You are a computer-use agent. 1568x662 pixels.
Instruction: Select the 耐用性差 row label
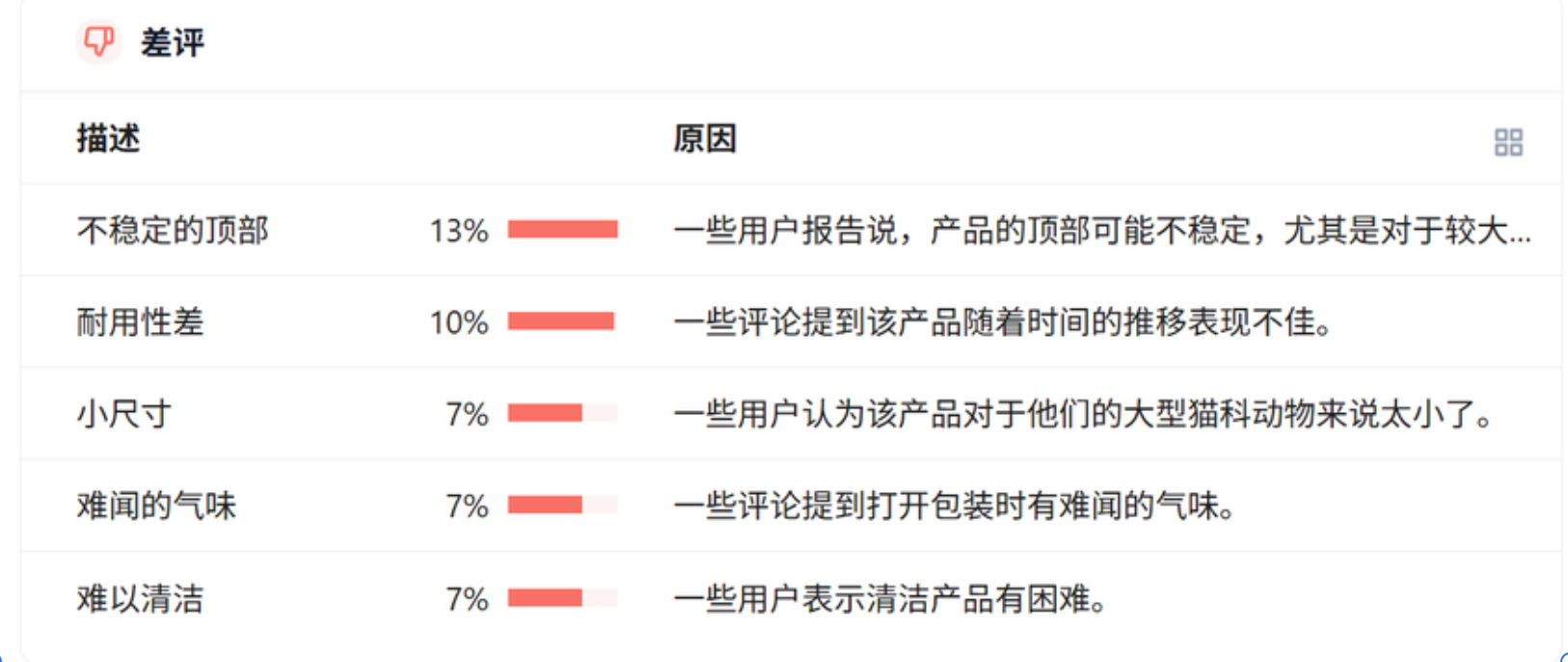click(141, 322)
